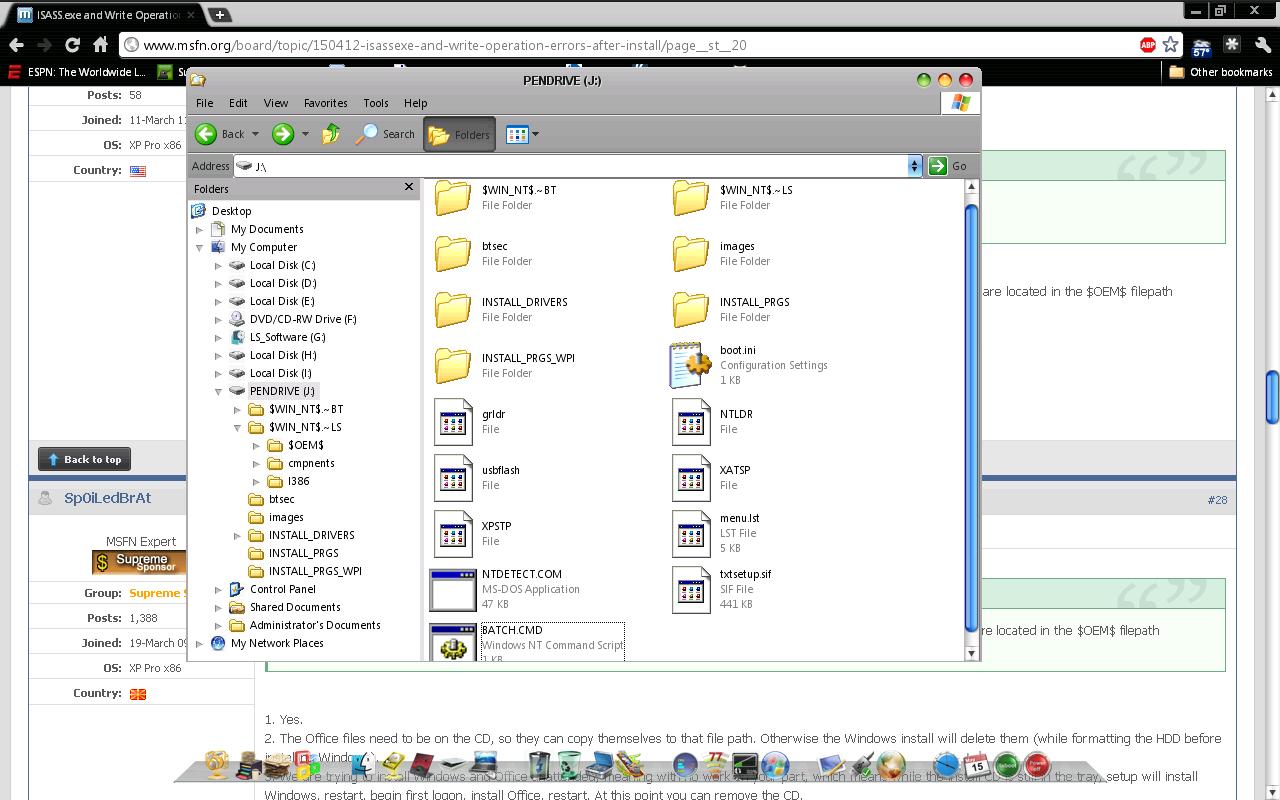Go up one folder level in Explorer
The height and width of the screenshot is (800, 1280).
pyautogui.click(x=331, y=134)
